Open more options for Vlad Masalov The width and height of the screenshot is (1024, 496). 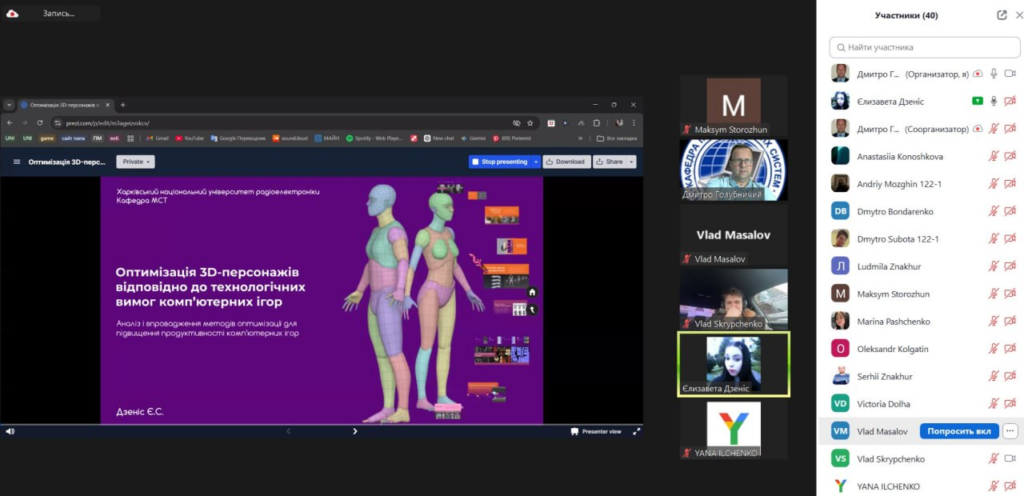coord(1010,431)
